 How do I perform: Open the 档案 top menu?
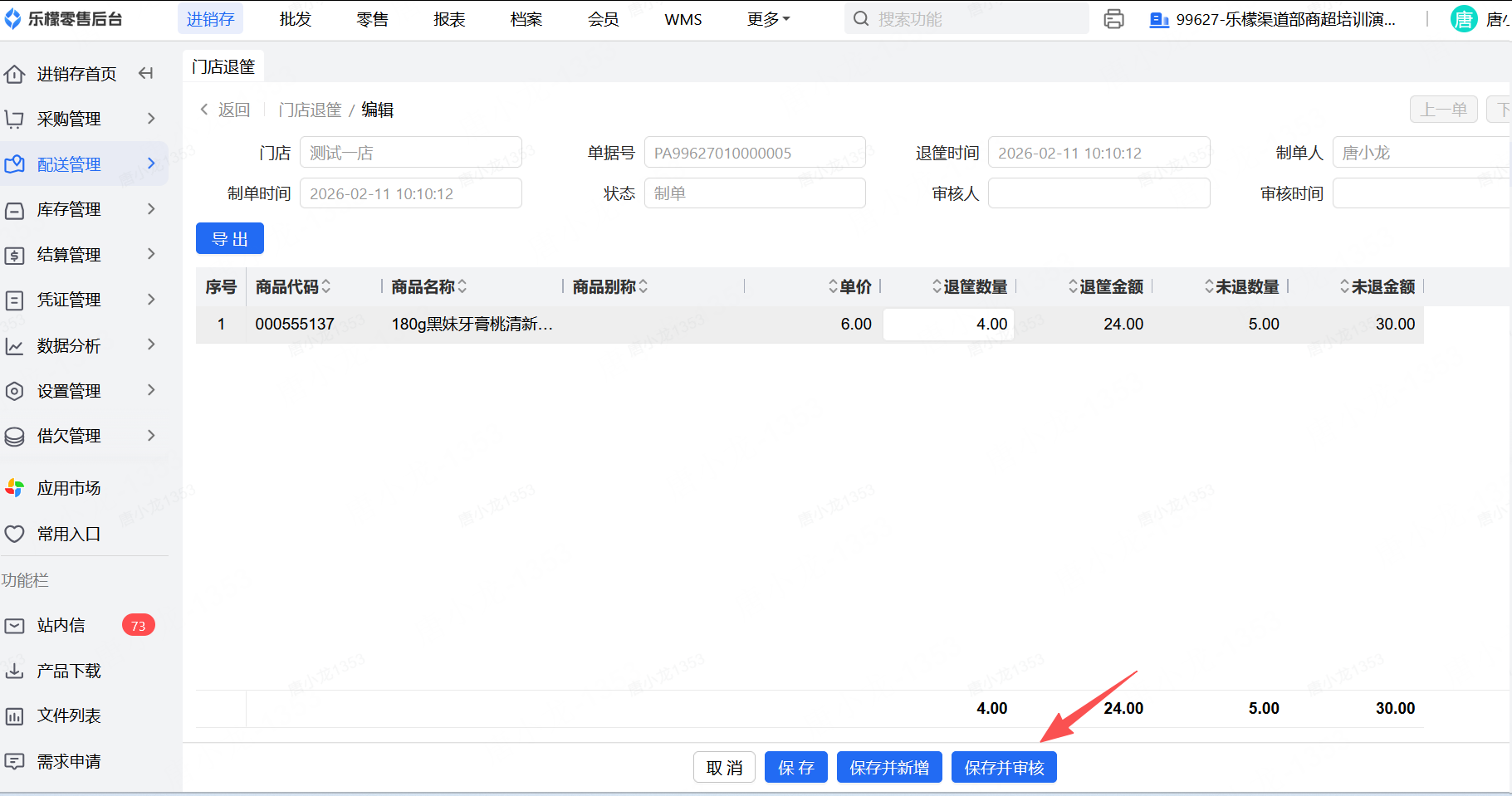point(526,19)
